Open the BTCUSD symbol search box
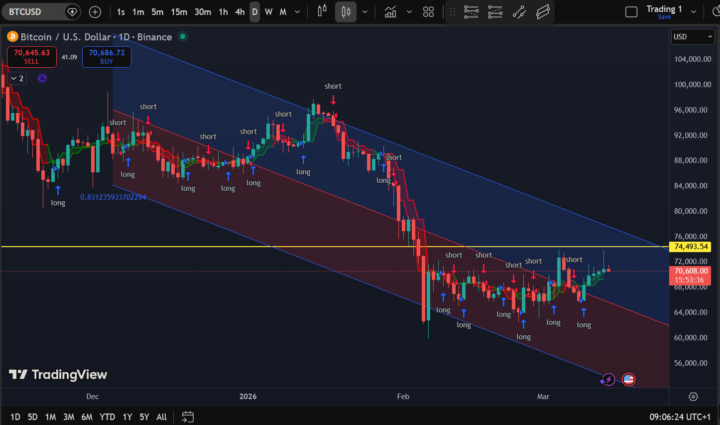The width and height of the screenshot is (720, 425). tap(40, 11)
